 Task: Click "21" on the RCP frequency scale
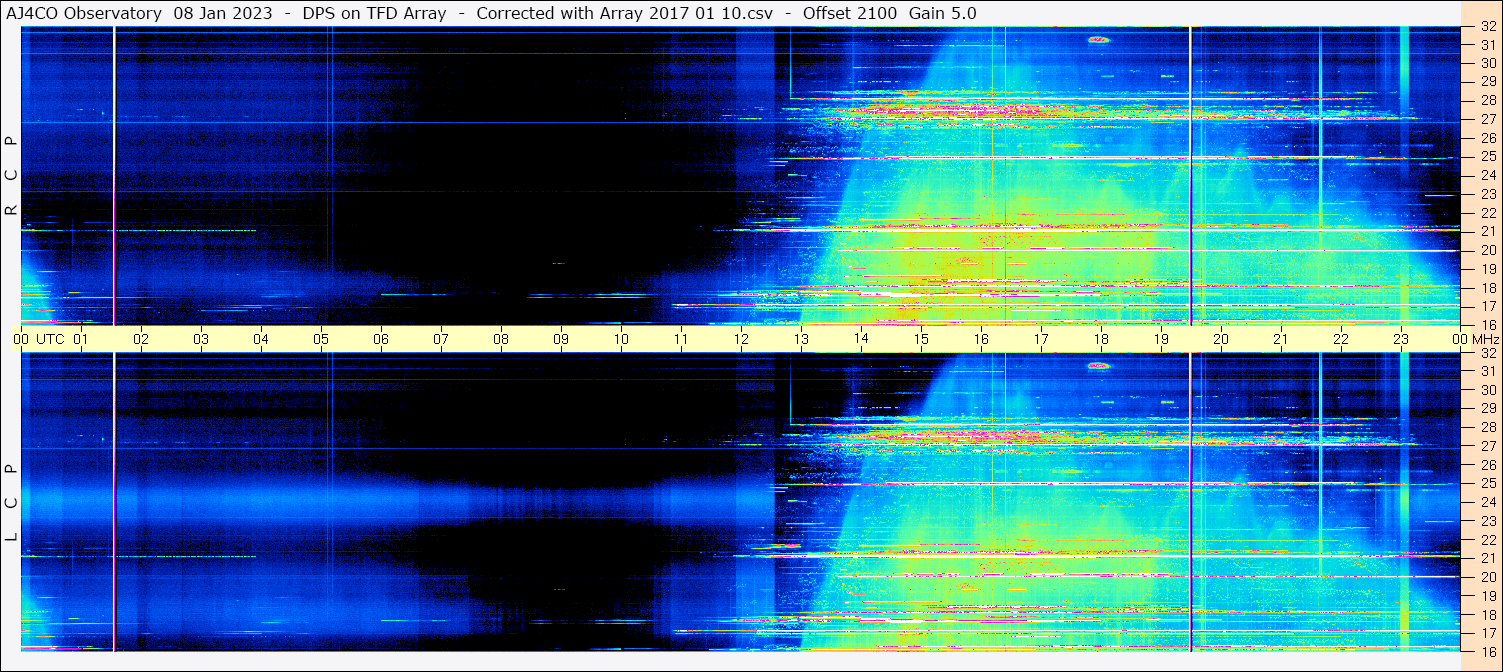pos(1487,231)
